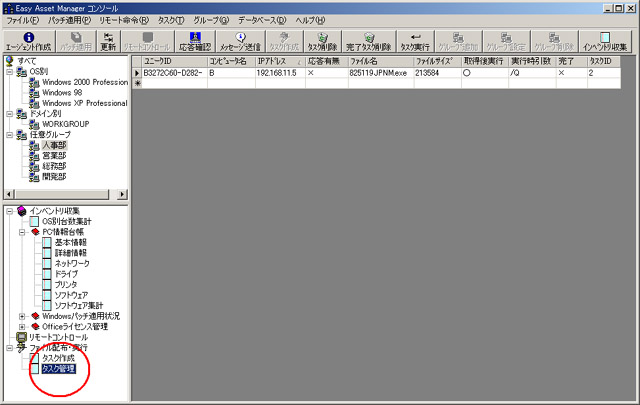The width and height of the screenshot is (640, 405).
Task: Open the 詳細情報 report page
Action: coord(71,253)
